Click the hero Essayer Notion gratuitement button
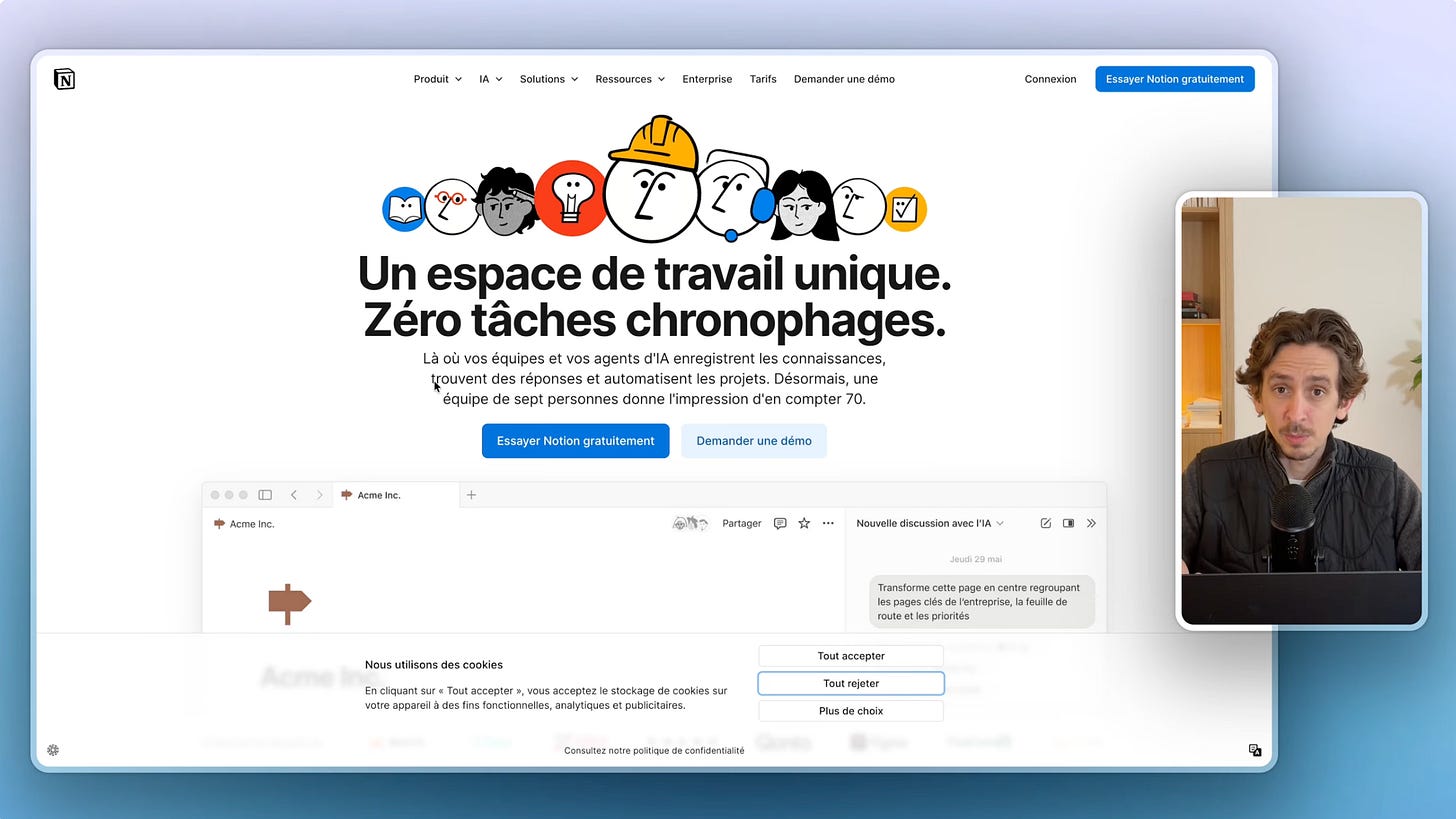The width and height of the screenshot is (1456, 819). click(x=575, y=441)
